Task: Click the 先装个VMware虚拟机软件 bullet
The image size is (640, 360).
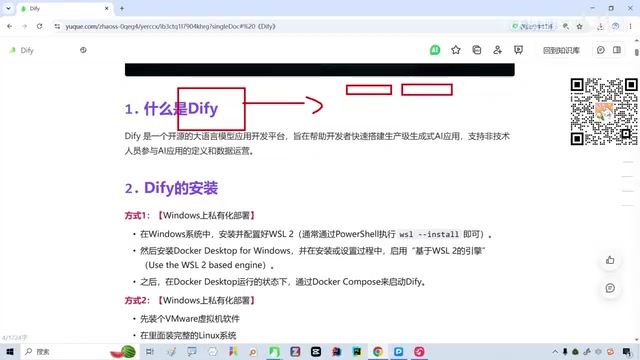Action: pyautogui.click(x=190, y=319)
